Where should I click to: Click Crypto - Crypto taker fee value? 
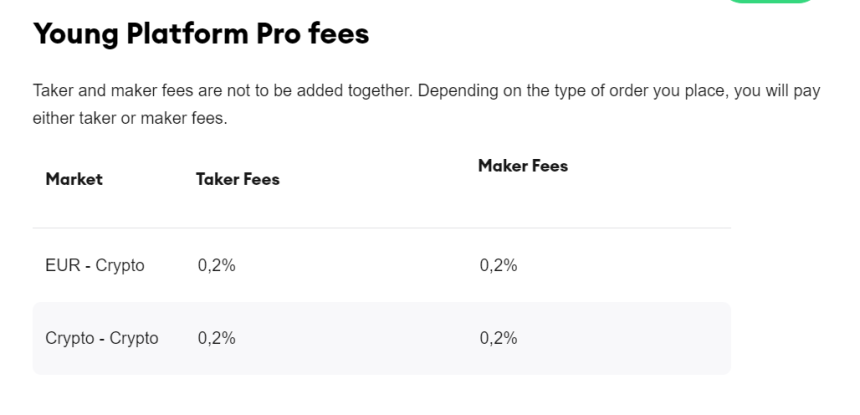tap(216, 338)
